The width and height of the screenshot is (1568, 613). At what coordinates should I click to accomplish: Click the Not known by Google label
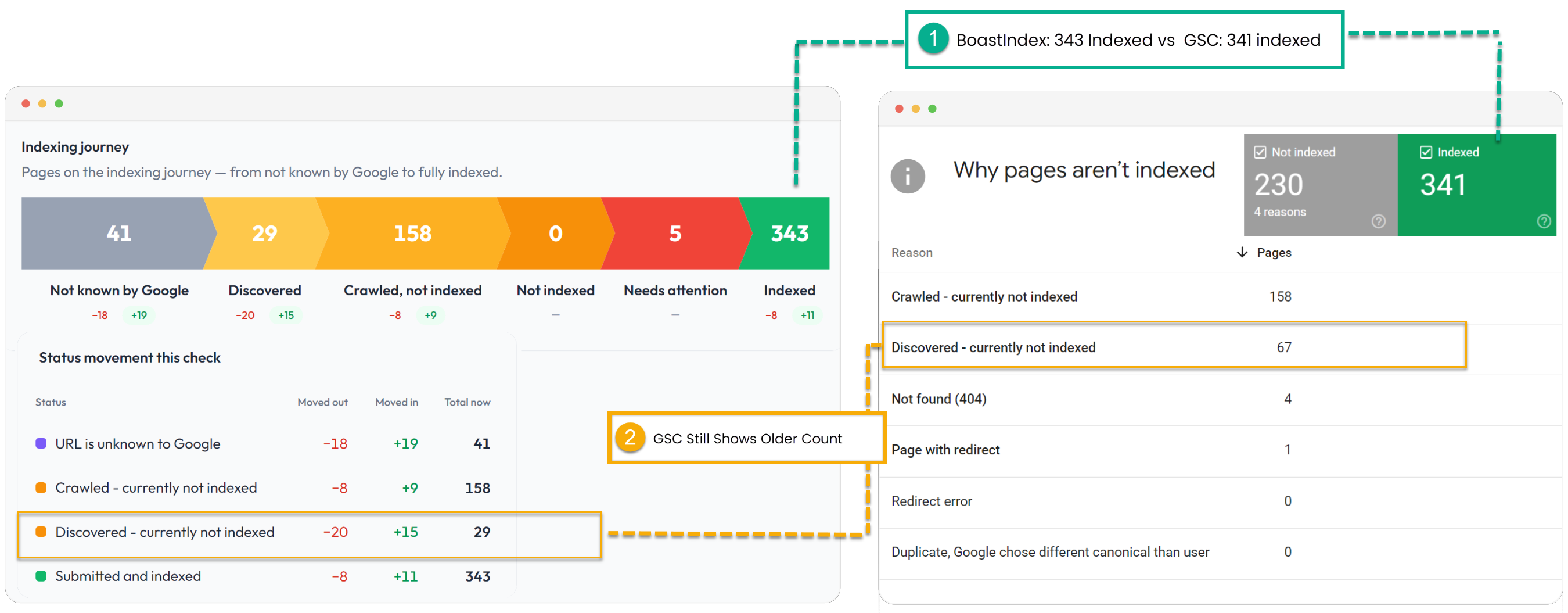(x=119, y=291)
